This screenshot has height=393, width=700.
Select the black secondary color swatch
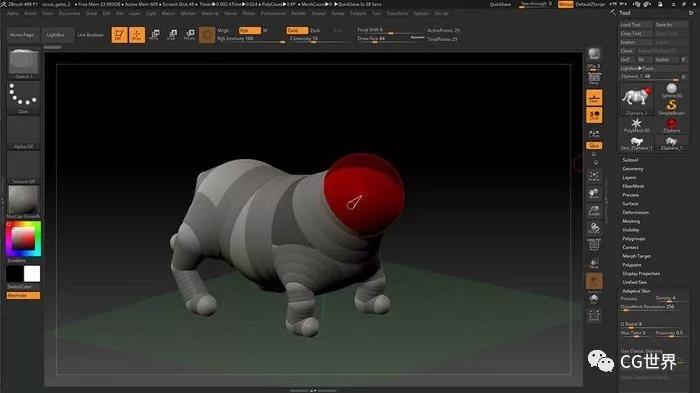(15, 274)
